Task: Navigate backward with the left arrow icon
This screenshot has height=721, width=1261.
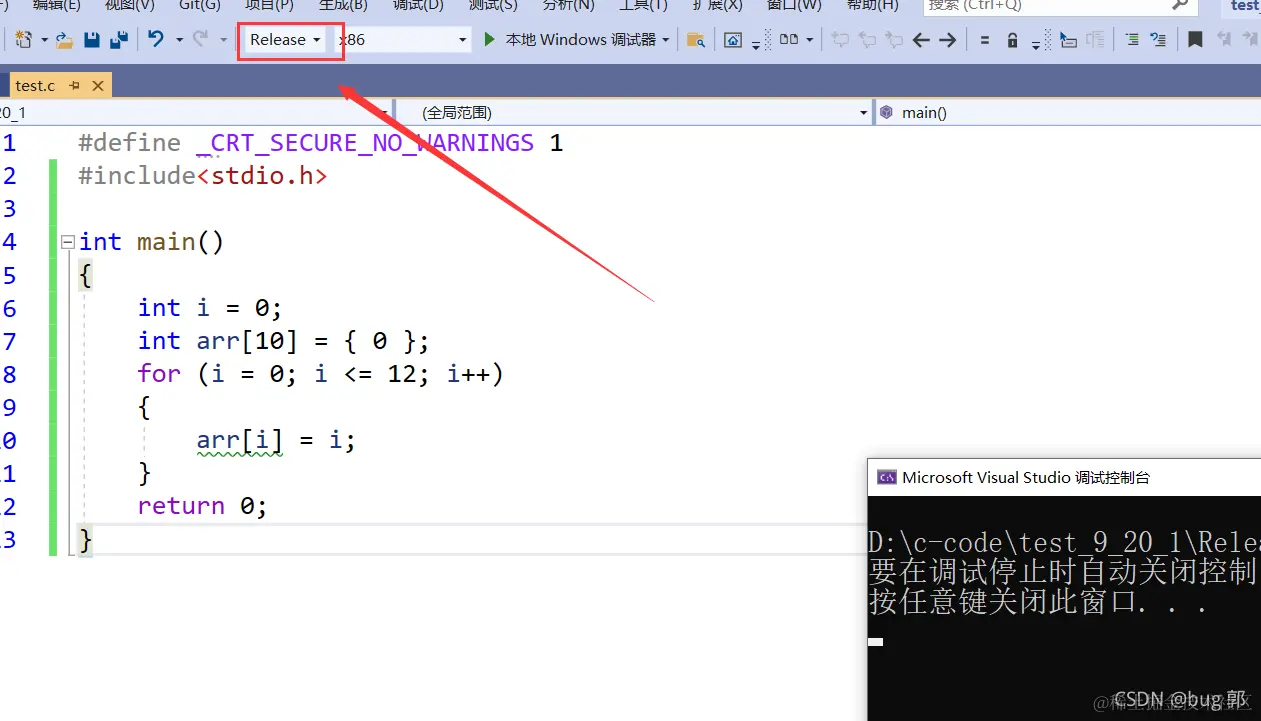Action: point(921,40)
